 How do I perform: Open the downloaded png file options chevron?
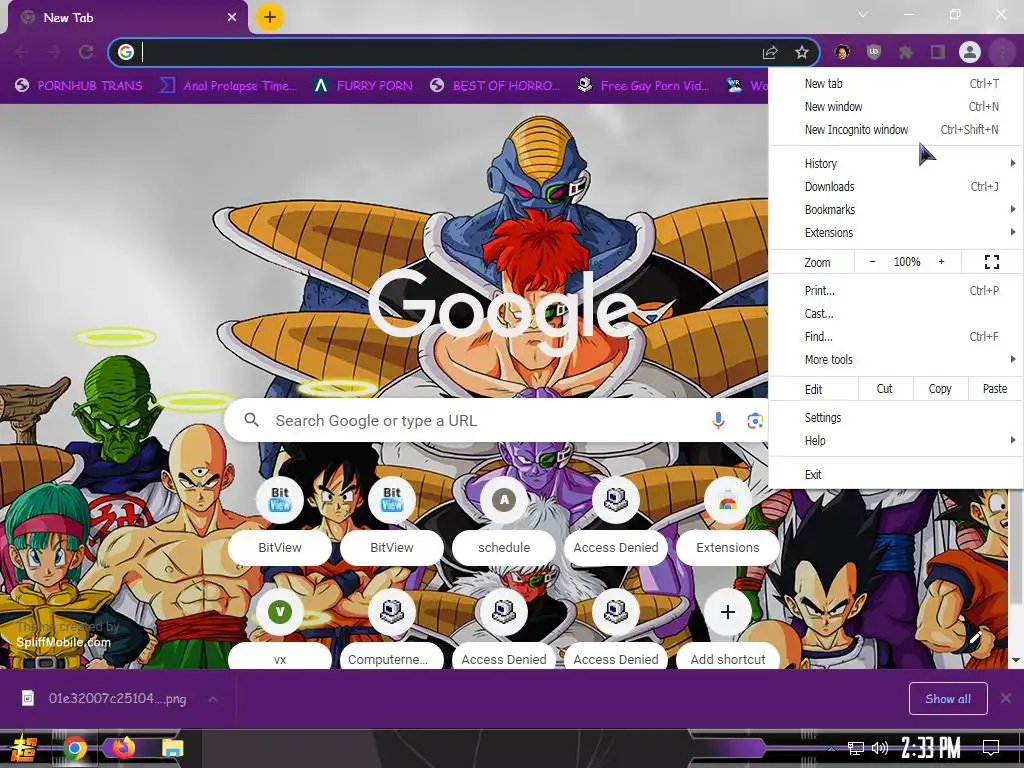213,699
